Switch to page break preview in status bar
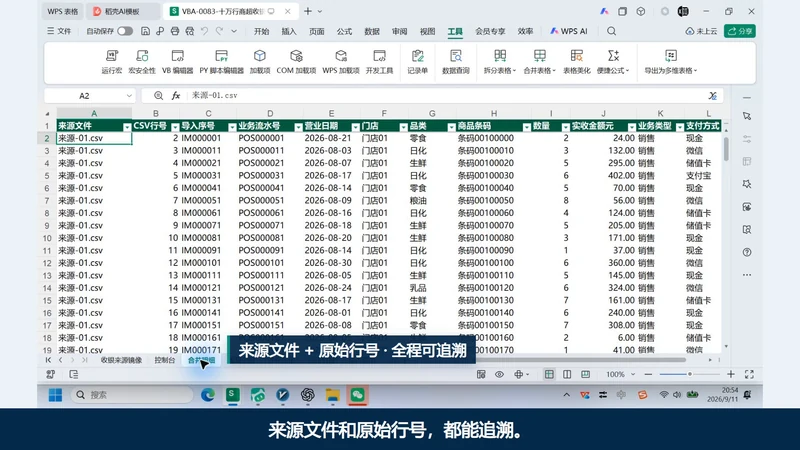The width and height of the screenshot is (800, 450). coord(585,374)
